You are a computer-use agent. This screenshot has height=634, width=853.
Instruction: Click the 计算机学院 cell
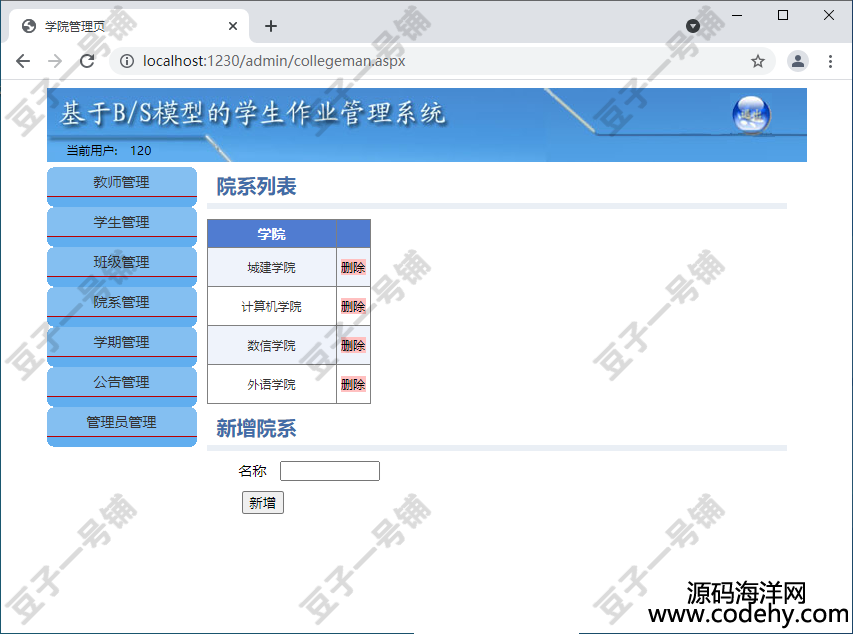click(271, 306)
